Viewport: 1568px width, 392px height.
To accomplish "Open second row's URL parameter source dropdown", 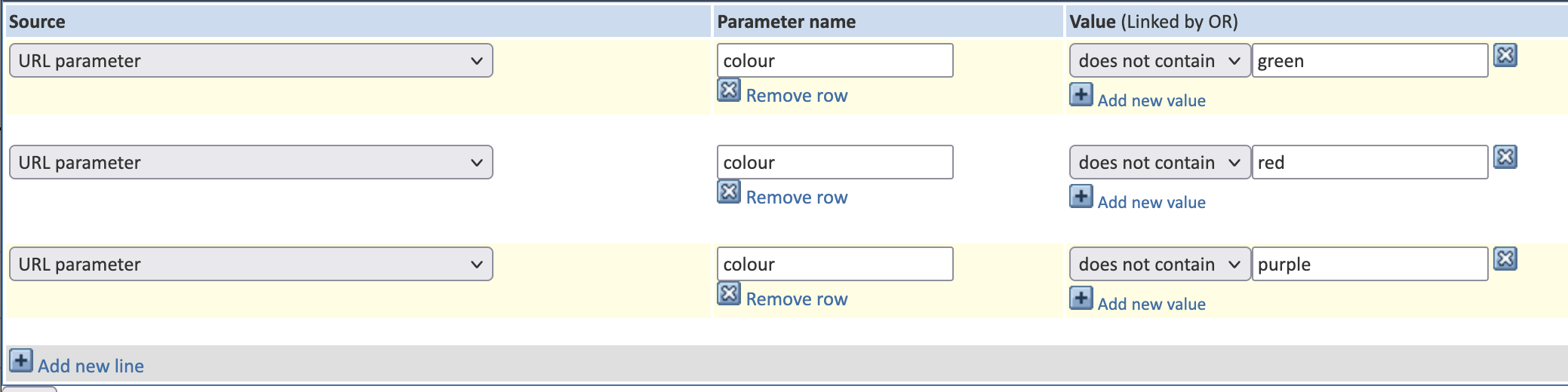I will (251, 162).
